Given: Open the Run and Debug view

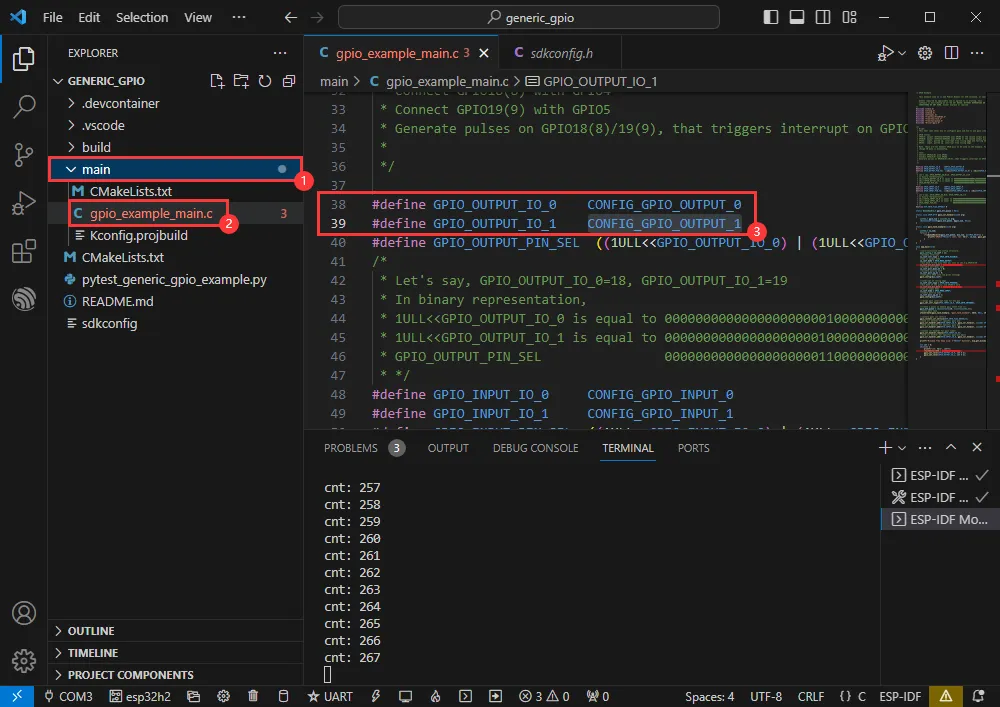Looking at the screenshot, I should click(x=23, y=203).
